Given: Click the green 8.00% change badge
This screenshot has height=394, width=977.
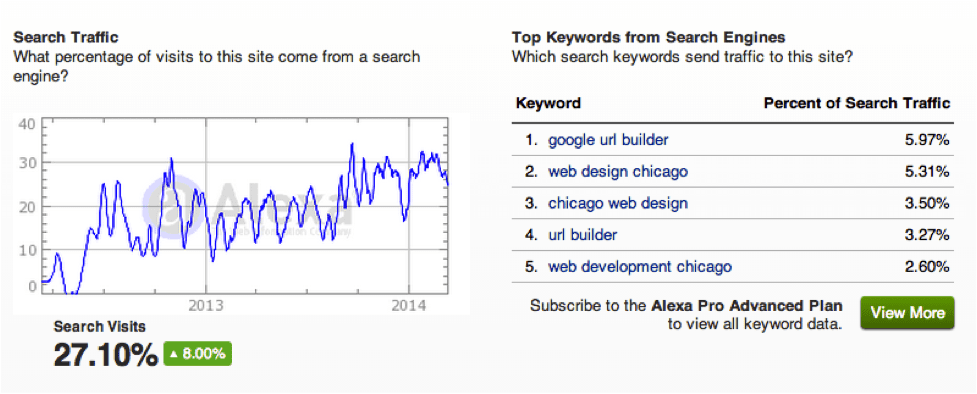Looking at the screenshot, I should [198, 354].
